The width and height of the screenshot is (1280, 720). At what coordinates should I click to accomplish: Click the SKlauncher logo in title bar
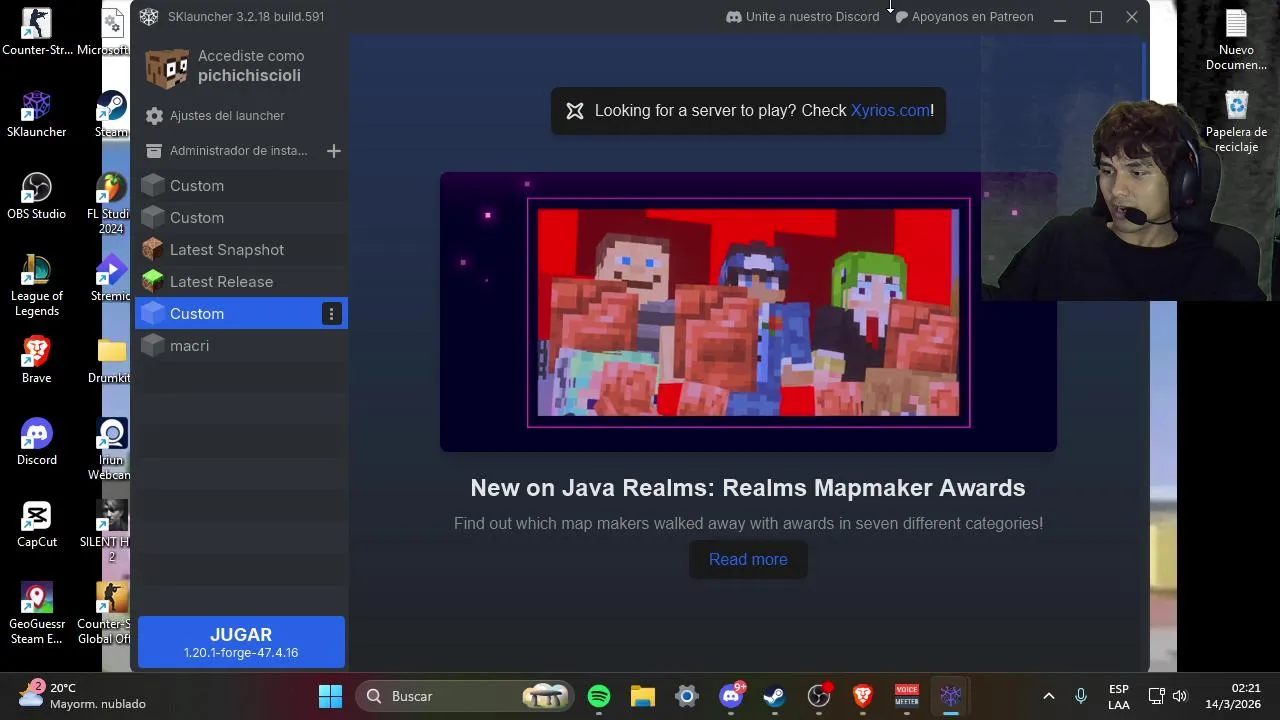tap(149, 17)
